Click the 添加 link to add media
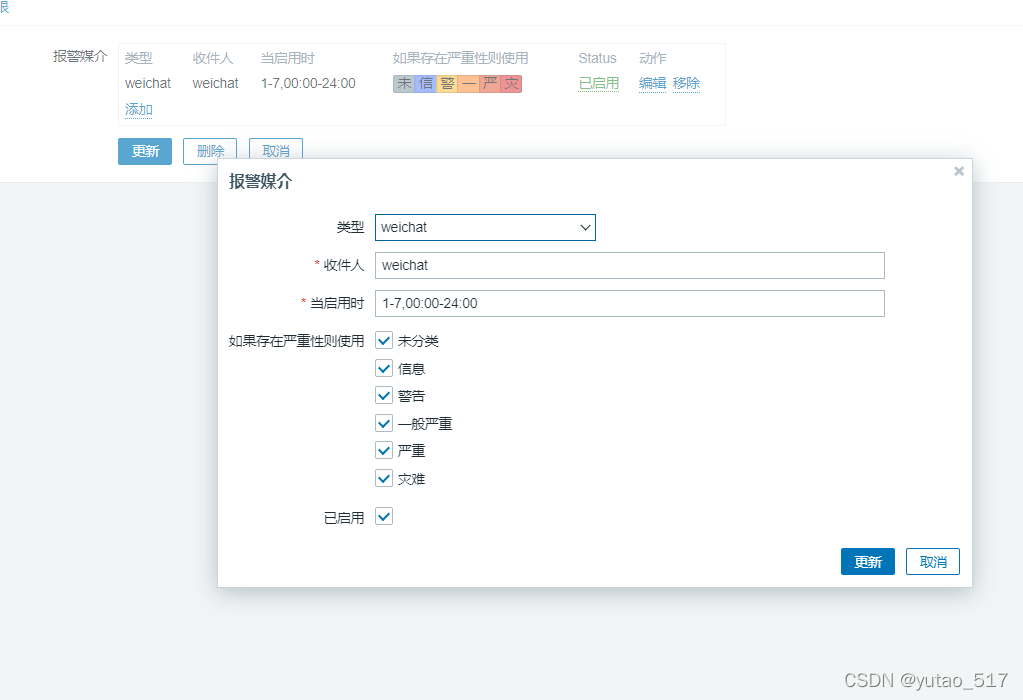Viewport: 1023px width, 700px height. (x=139, y=110)
